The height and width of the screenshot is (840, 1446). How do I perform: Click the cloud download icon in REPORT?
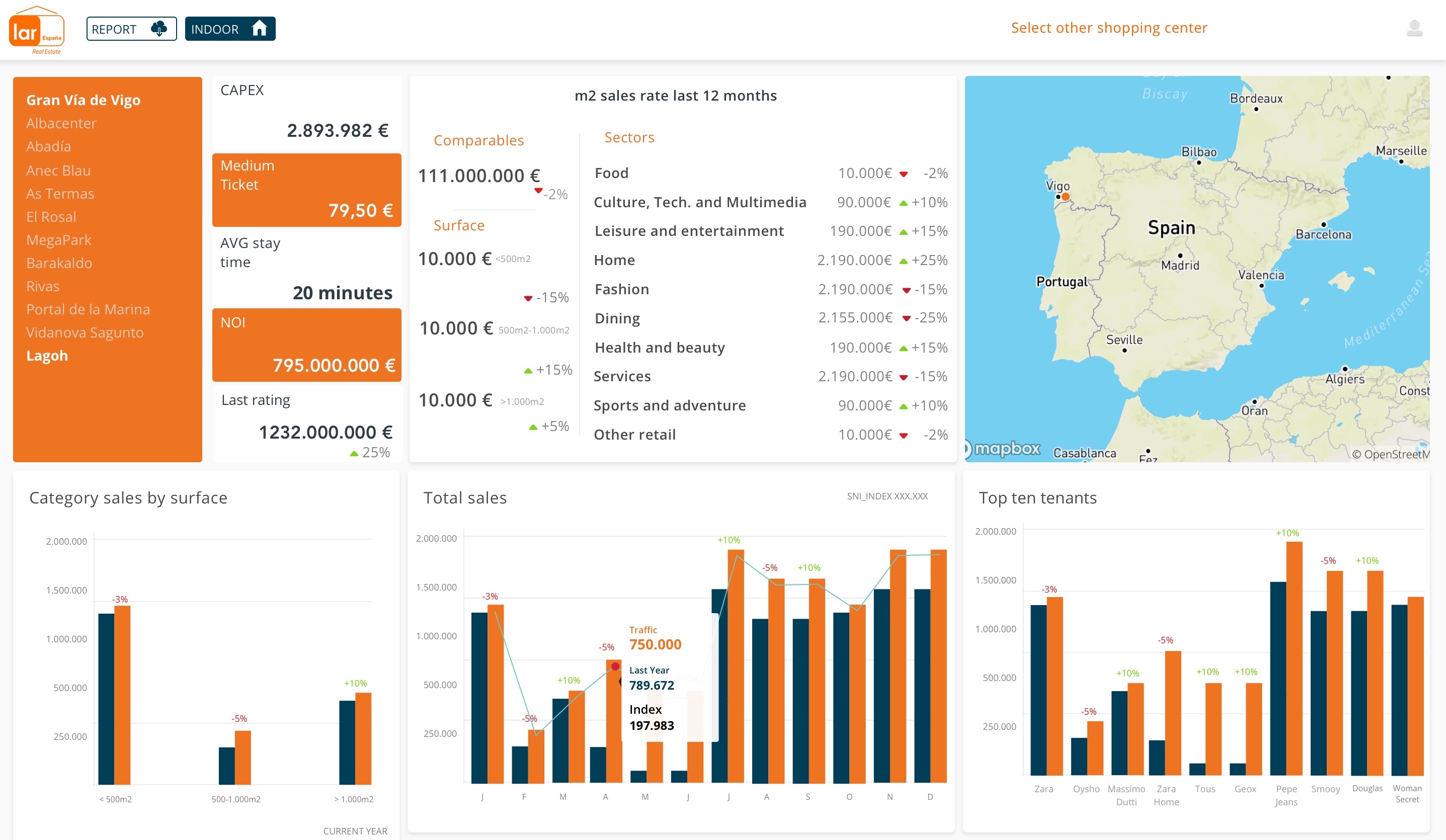(159, 29)
